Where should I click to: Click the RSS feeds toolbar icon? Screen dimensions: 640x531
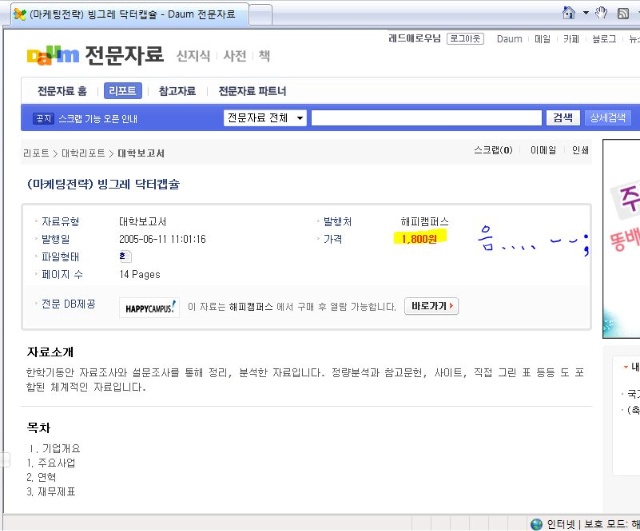(623, 13)
